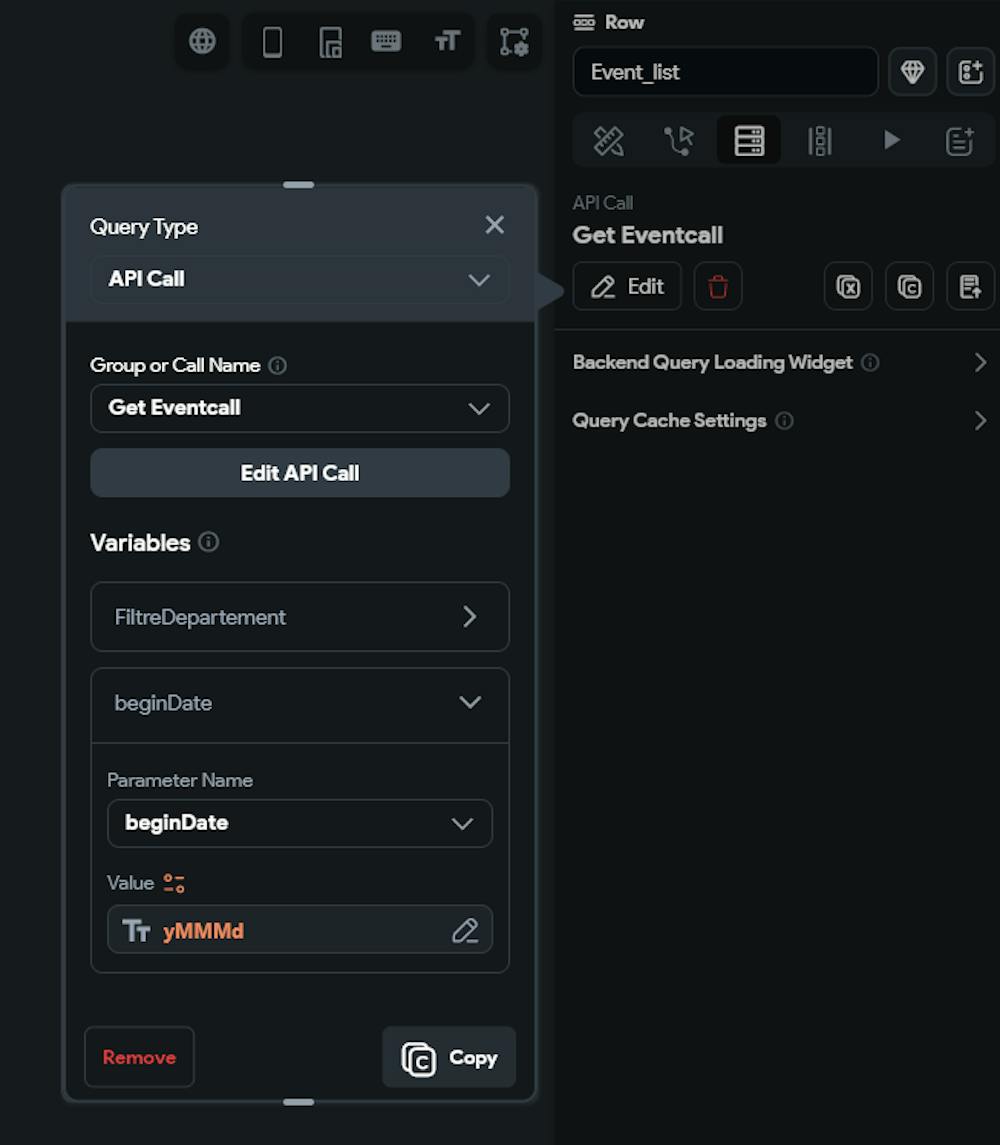Open the Actions flow tab icon
This screenshot has width=1000, height=1145.
pos(678,141)
